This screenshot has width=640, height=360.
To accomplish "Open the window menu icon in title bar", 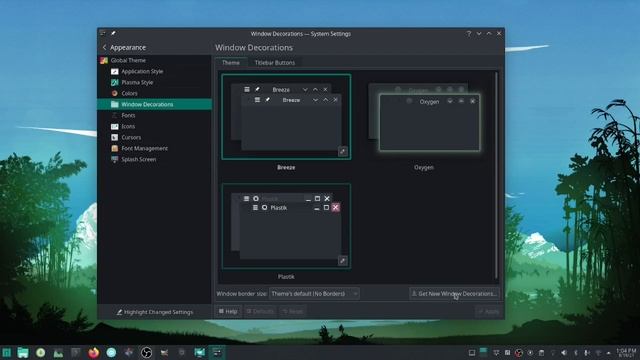I will point(103,33).
